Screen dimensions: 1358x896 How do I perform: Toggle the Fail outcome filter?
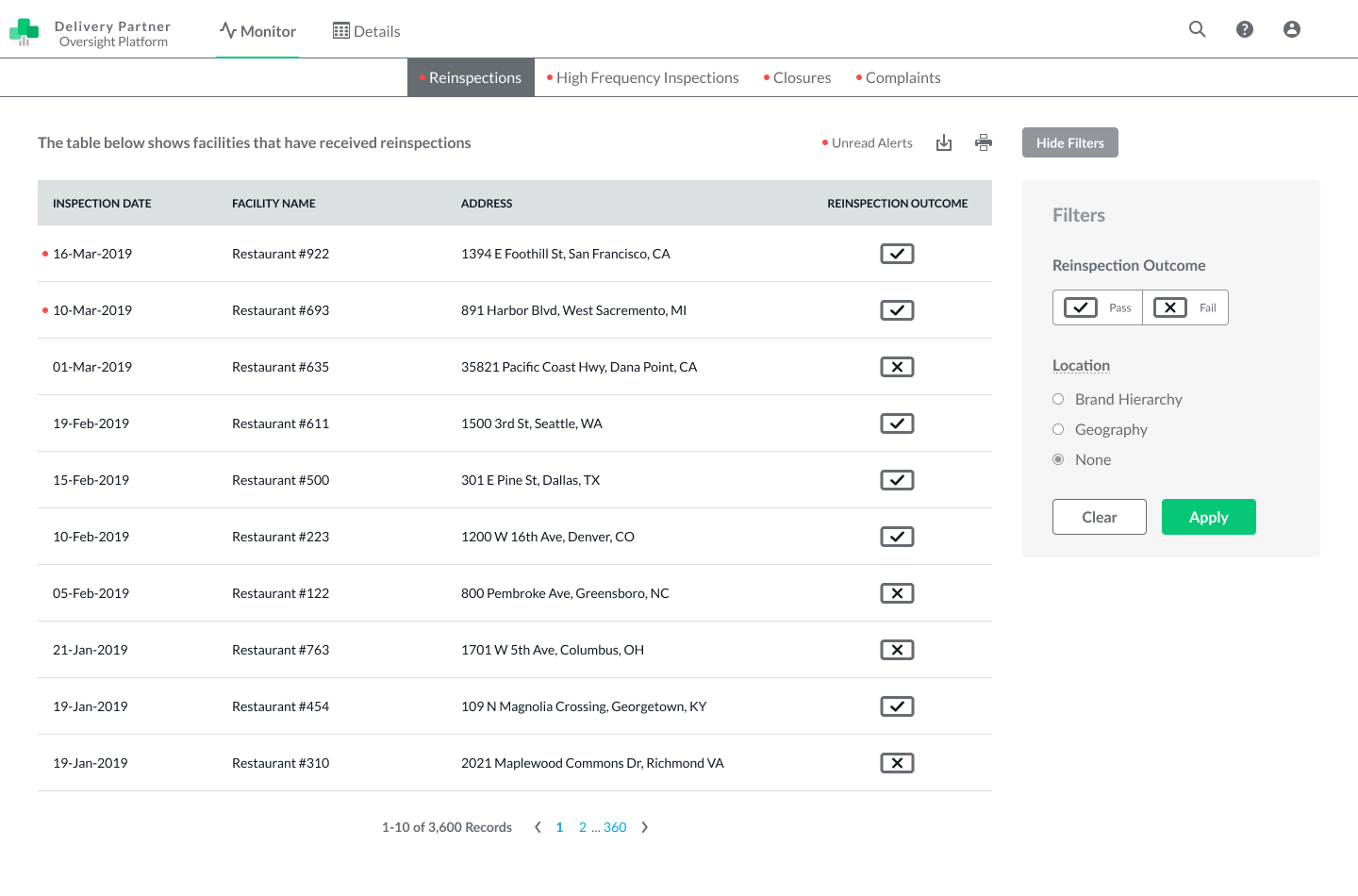(1185, 307)
